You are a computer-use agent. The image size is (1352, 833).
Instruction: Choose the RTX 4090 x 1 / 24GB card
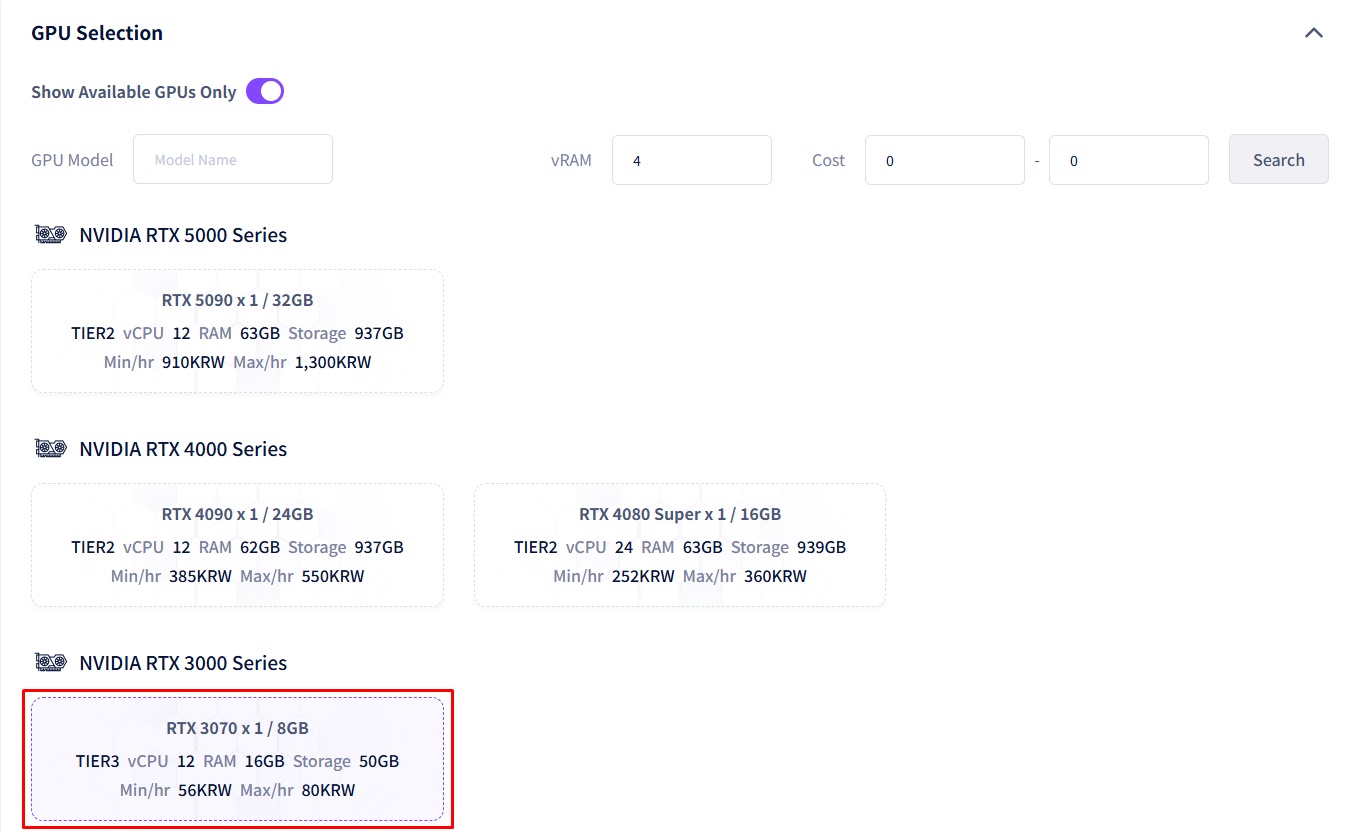click(237, 545)
